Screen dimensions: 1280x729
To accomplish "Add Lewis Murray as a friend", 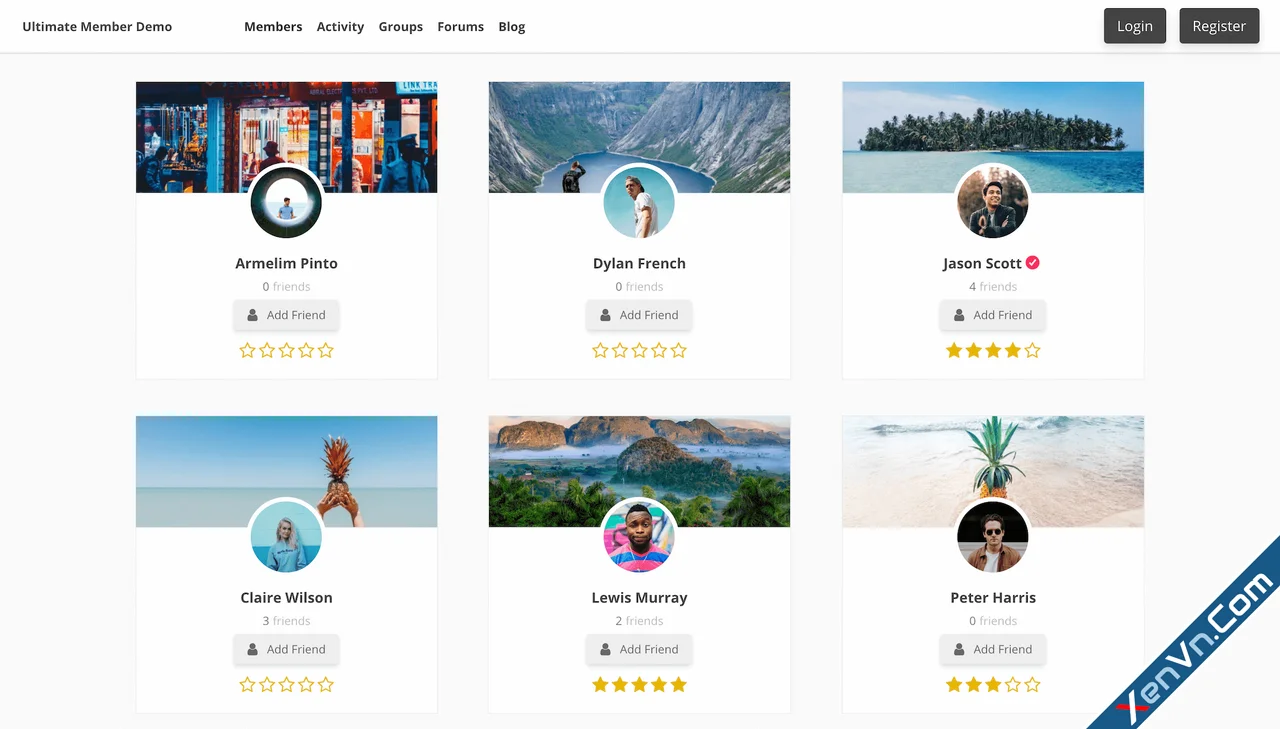I will (639, 648).
